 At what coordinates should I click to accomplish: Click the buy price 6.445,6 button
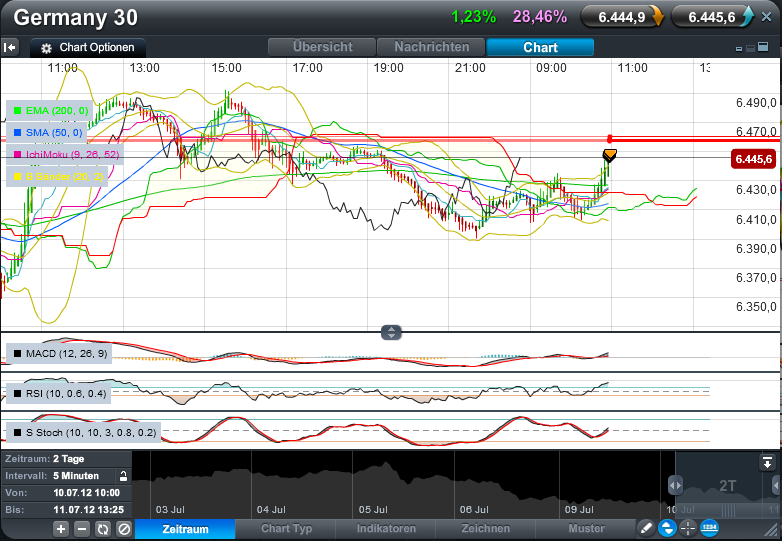[x=713, y=17]
